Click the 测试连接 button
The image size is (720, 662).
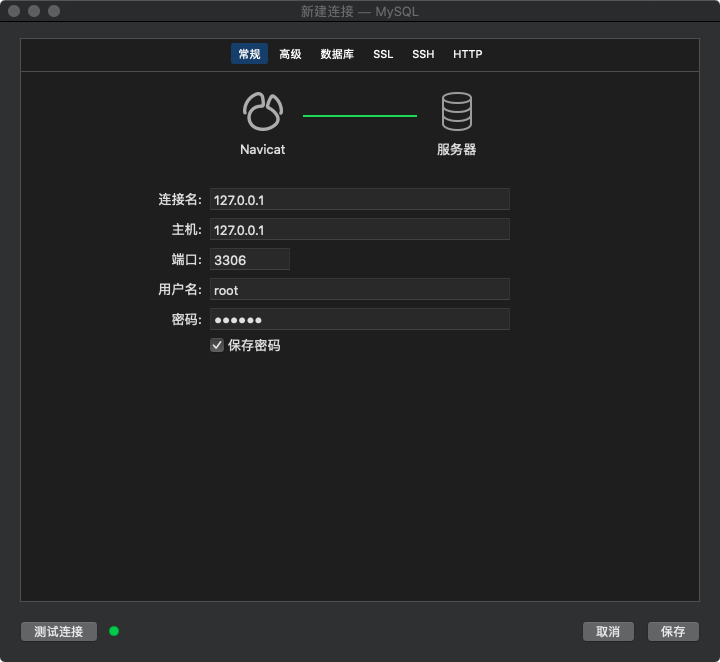(59, 631)
